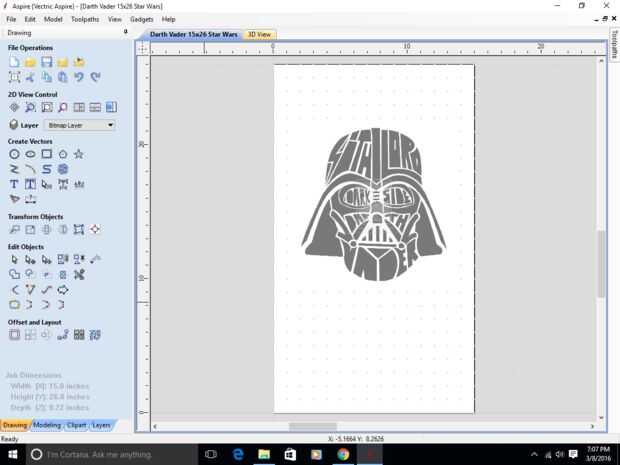Switch to the Layers tab
This screenshot has height=465, width=620.
click(101, 425)
